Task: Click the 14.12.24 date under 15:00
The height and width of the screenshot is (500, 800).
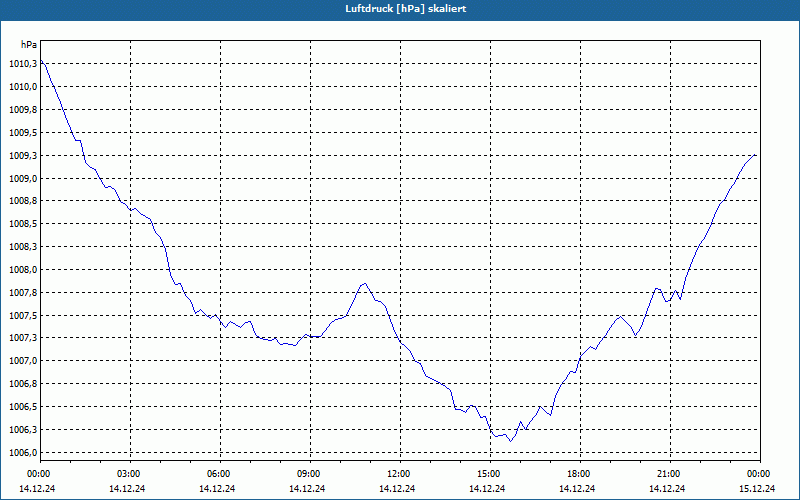Action: (487, 488)
